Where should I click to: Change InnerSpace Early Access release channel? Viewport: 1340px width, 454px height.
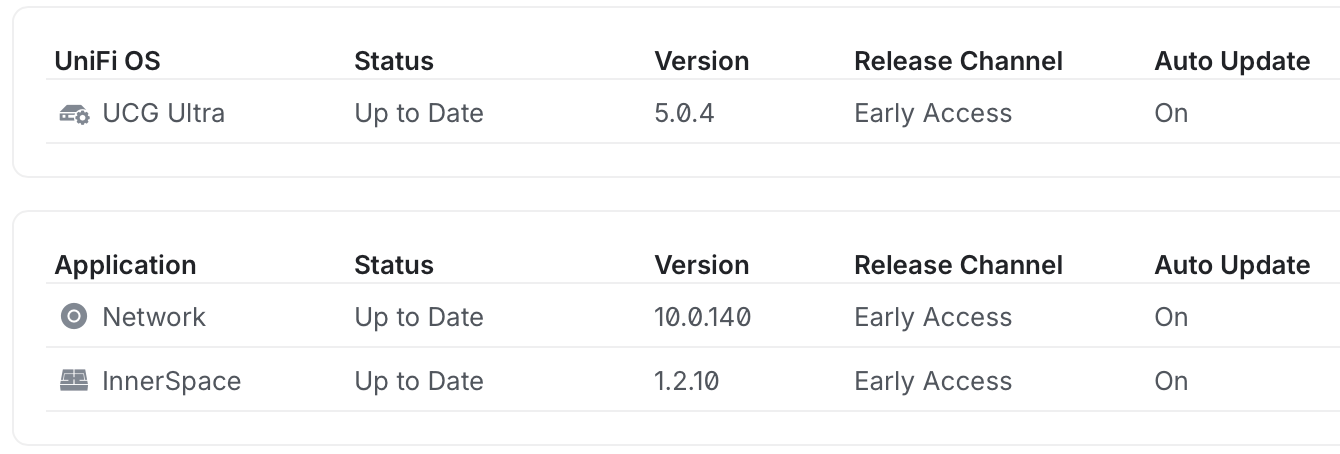click(932, 381)
